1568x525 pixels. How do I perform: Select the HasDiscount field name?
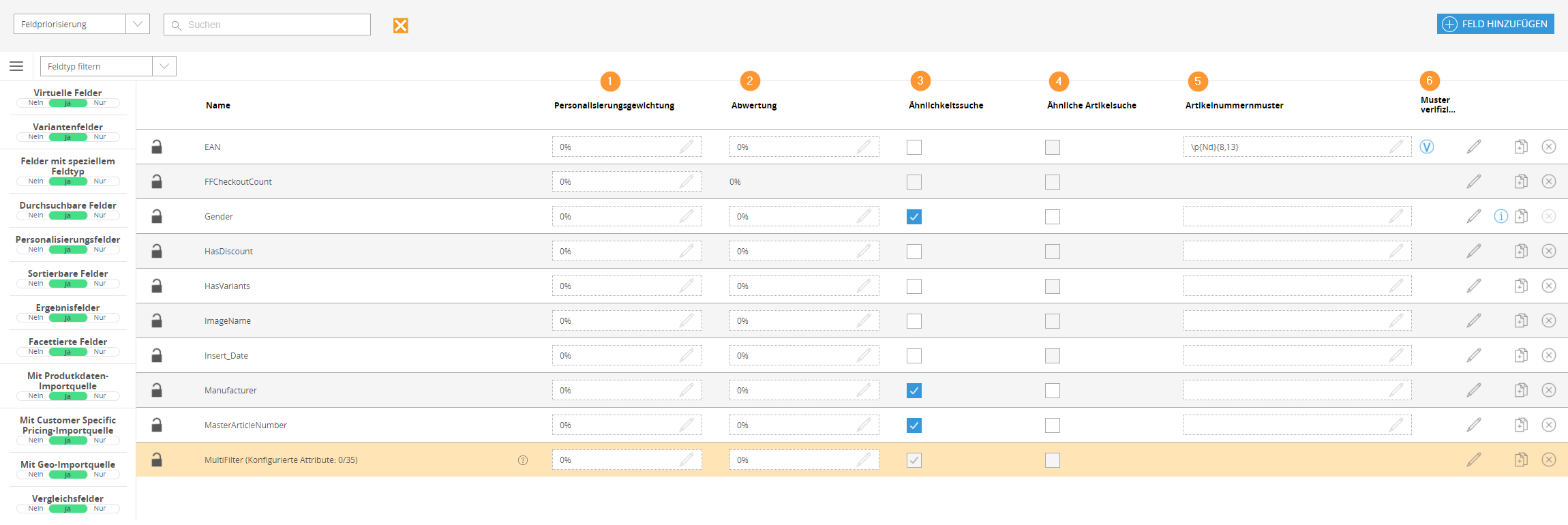(x=228, y=252)
